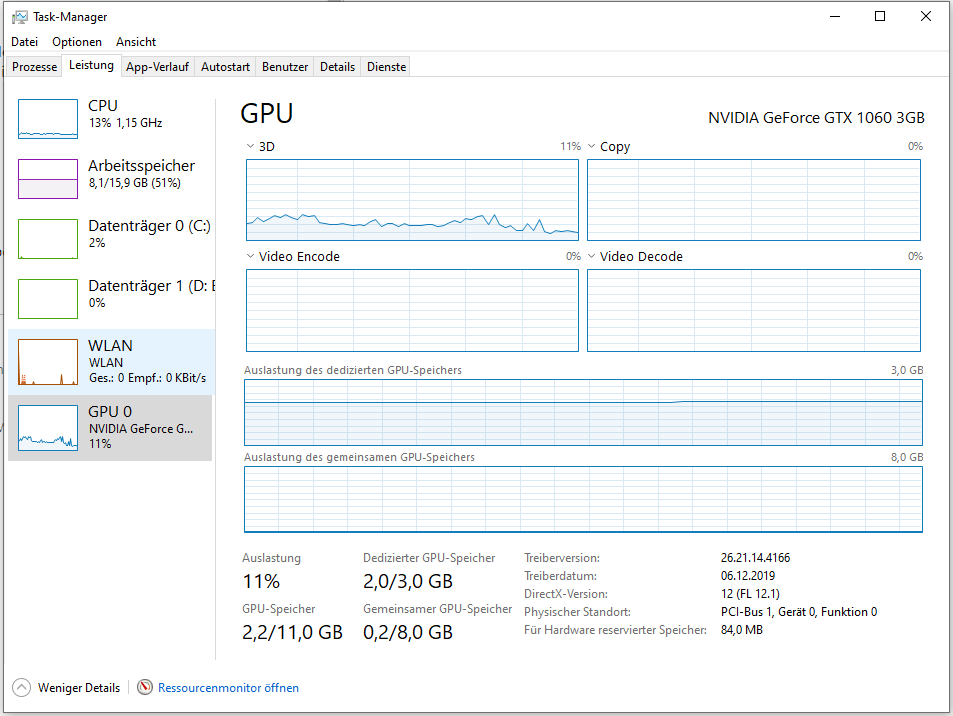Switch to the Benutzer tab
The height and width of the screenshot is (716, 953).
(285, 67)
